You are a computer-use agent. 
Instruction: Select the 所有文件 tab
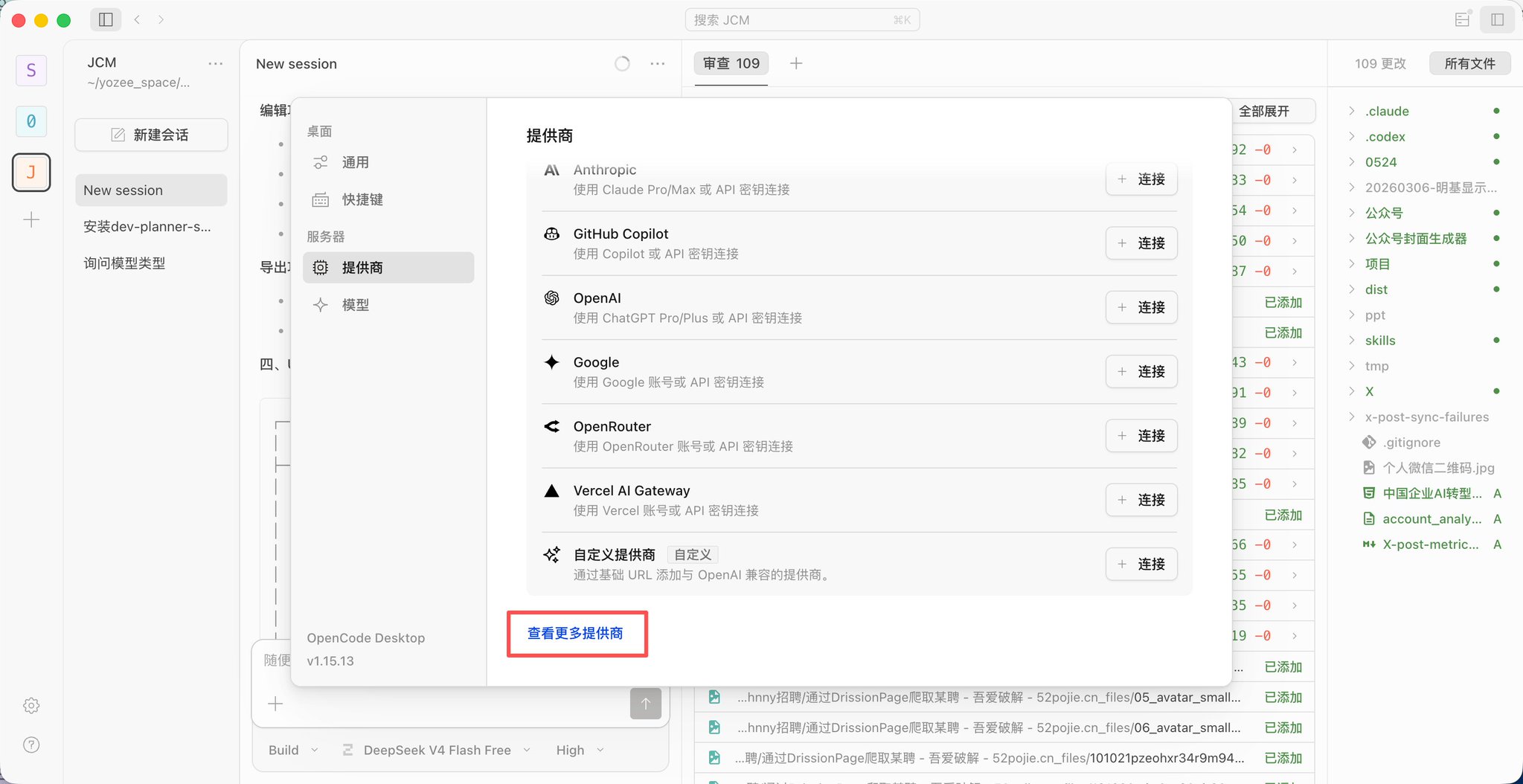(x=1469, y=64)
